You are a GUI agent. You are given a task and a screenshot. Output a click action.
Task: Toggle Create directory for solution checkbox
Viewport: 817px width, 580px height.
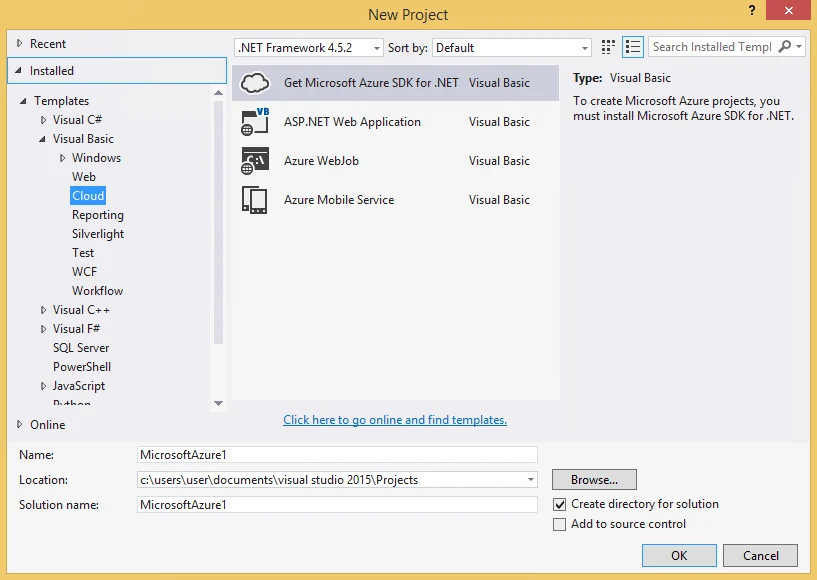[559, 504]
